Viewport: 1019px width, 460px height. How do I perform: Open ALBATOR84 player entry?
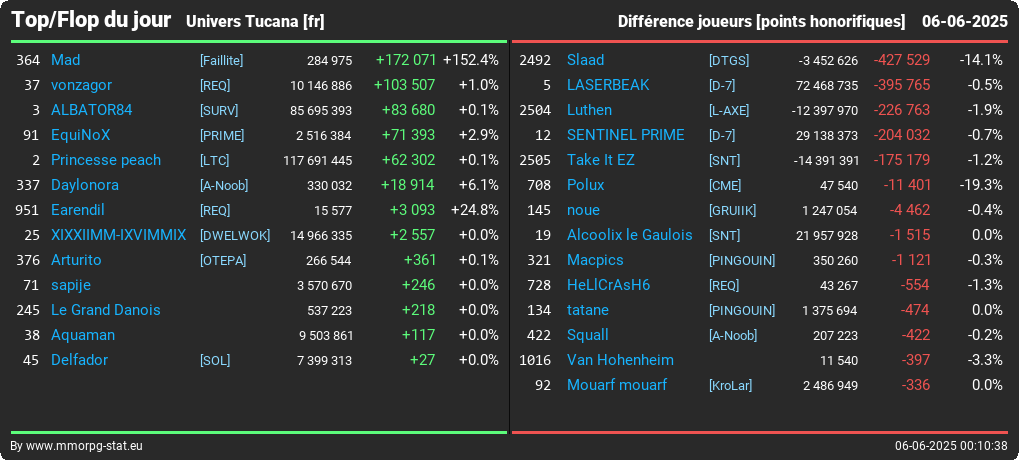[92, 110]
